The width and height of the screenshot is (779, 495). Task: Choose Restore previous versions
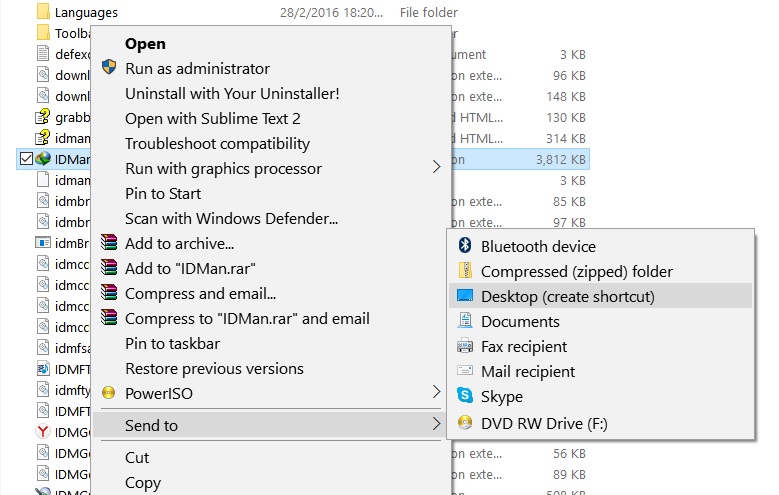pyautogui.click(x=214, y=368)
